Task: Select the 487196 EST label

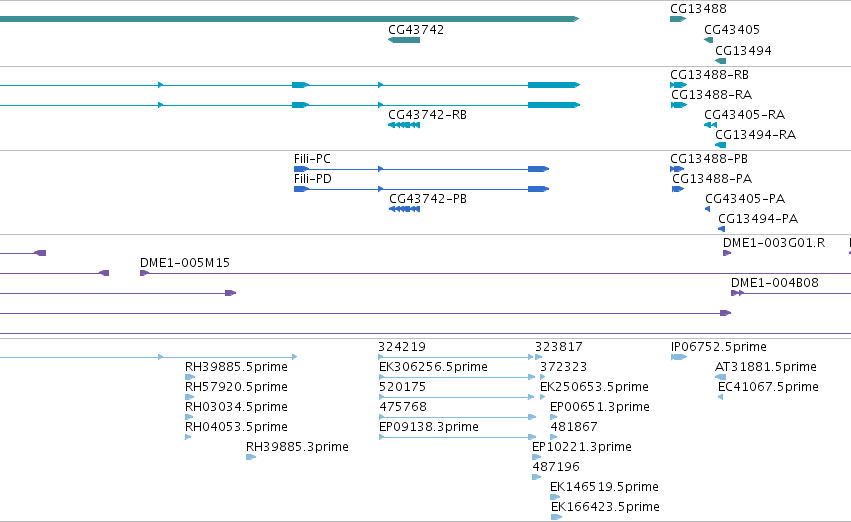Action: point(556,468)
